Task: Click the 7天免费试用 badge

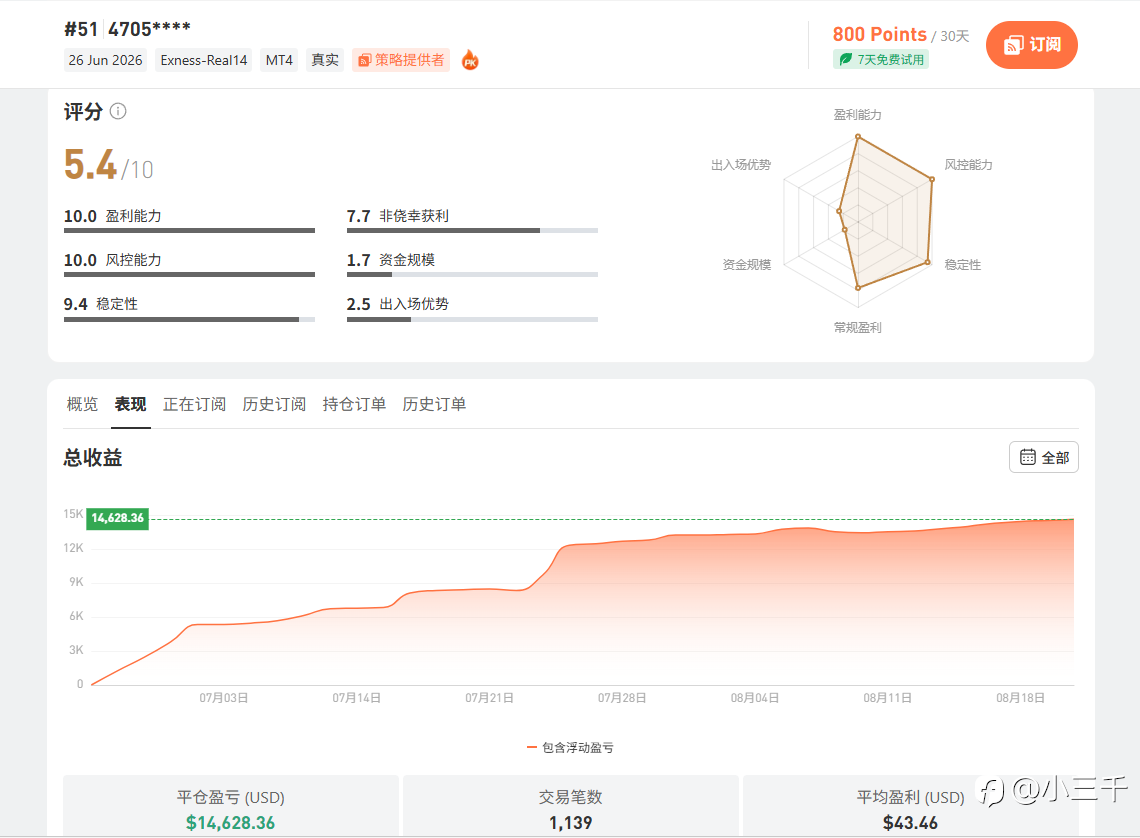Action: [881, 60]
